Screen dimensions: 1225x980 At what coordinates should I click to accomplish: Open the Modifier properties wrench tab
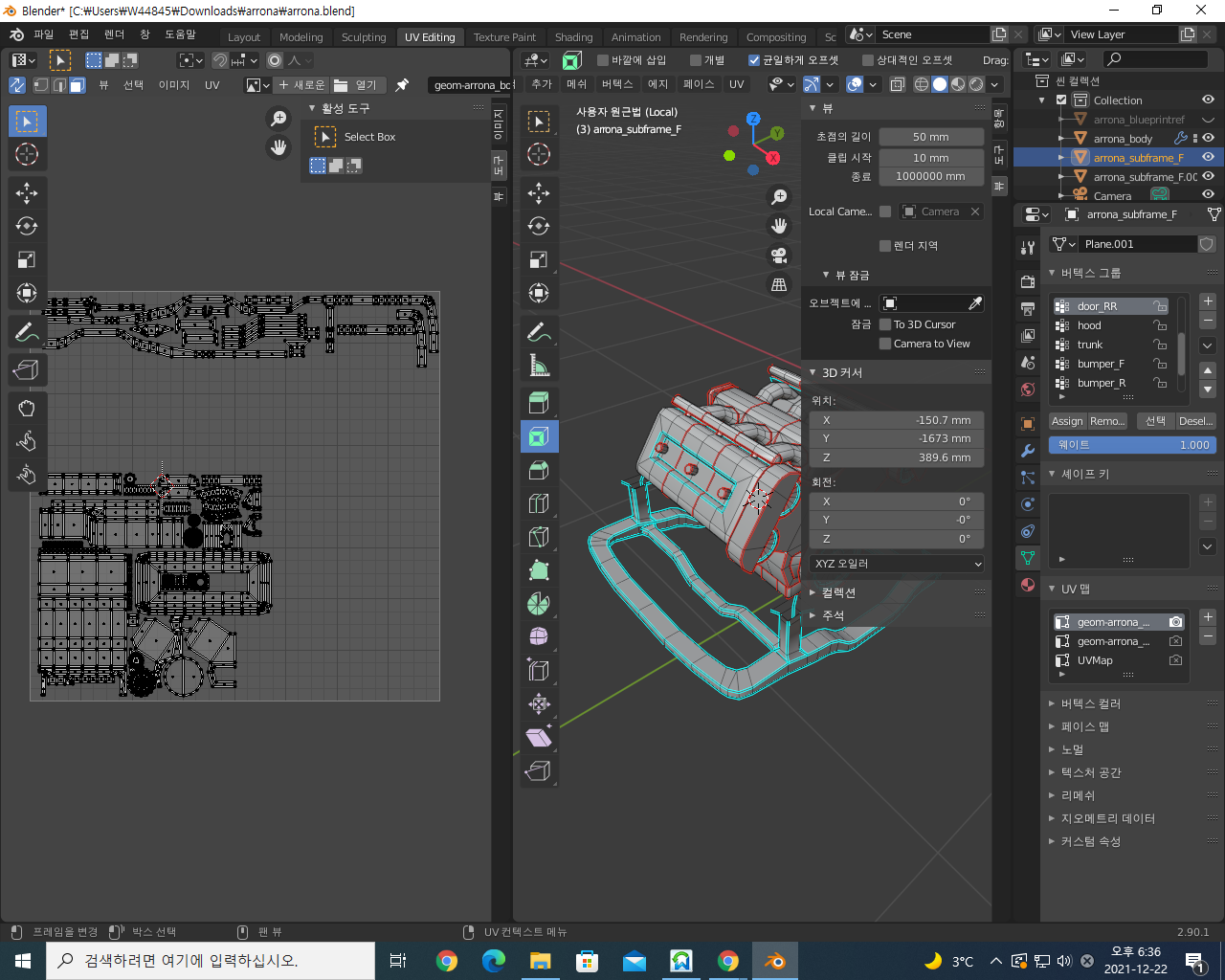point(1028,451)
